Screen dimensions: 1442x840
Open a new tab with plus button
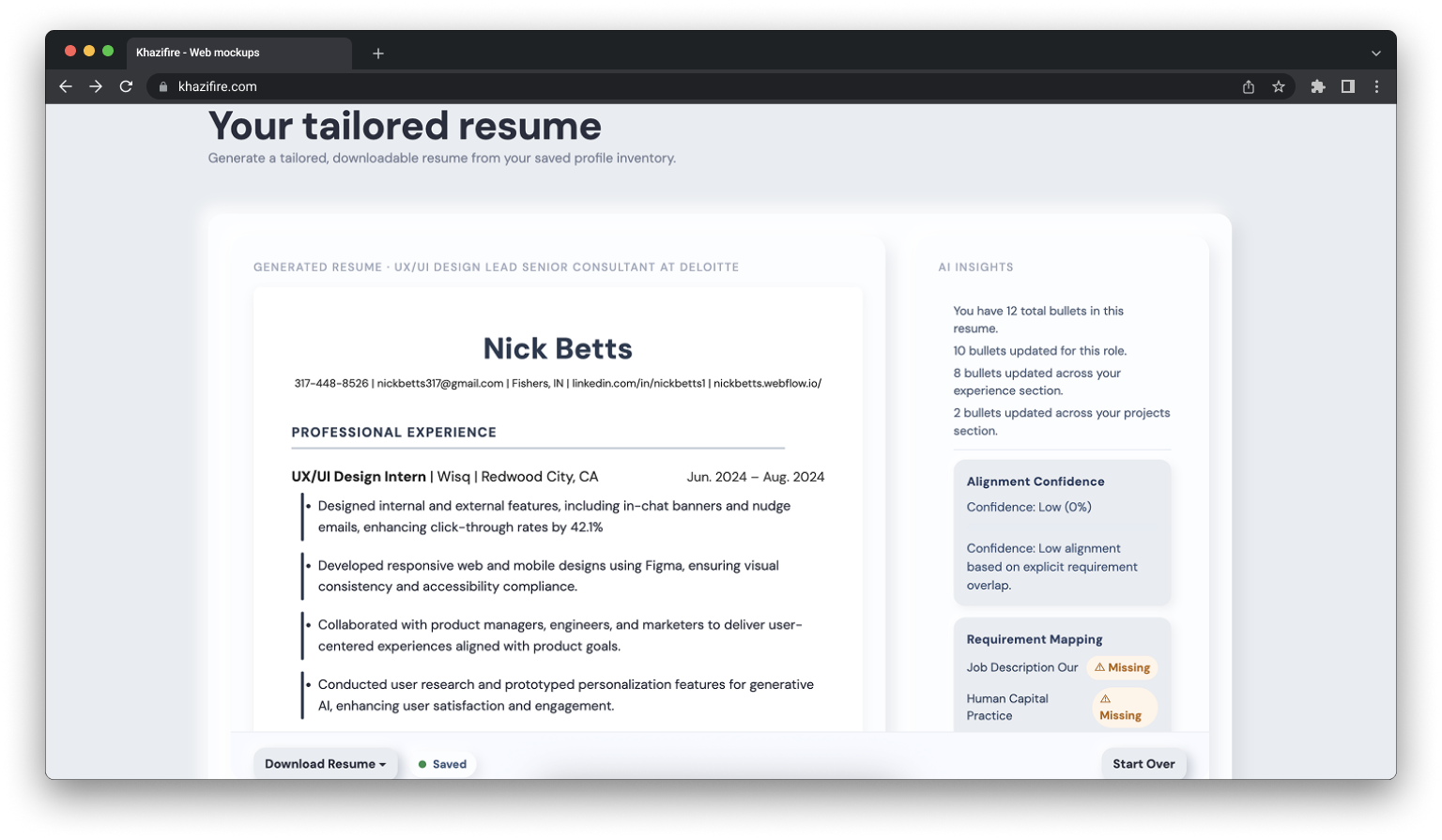click(378, 53)
